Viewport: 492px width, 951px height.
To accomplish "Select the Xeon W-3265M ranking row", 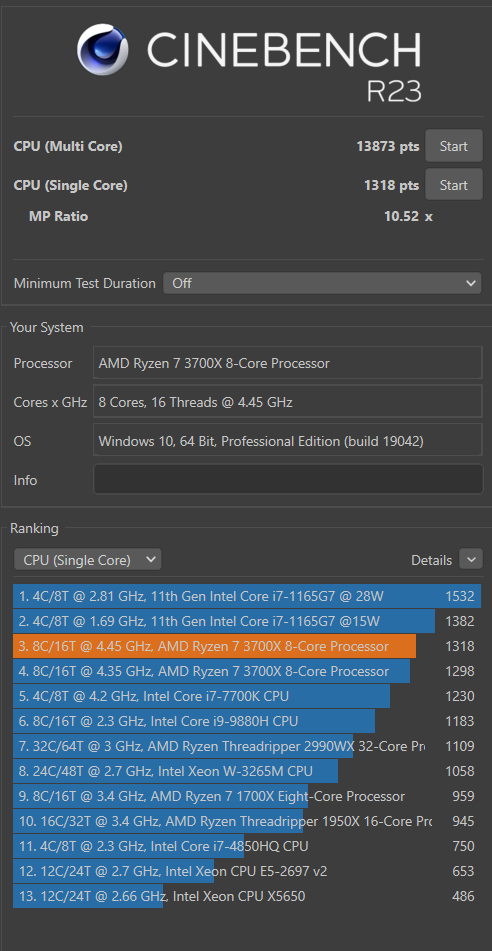I will click(246, 771).
